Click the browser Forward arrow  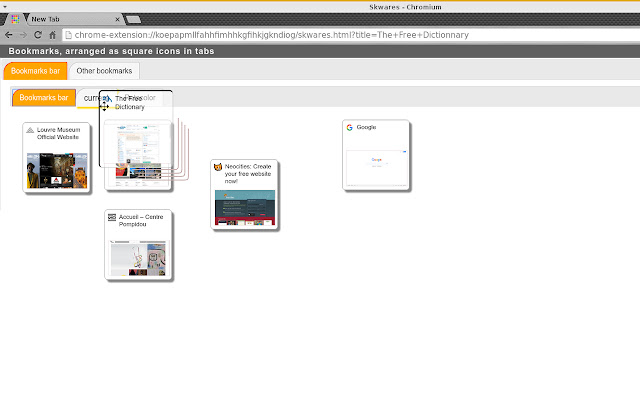pos(23,35)
